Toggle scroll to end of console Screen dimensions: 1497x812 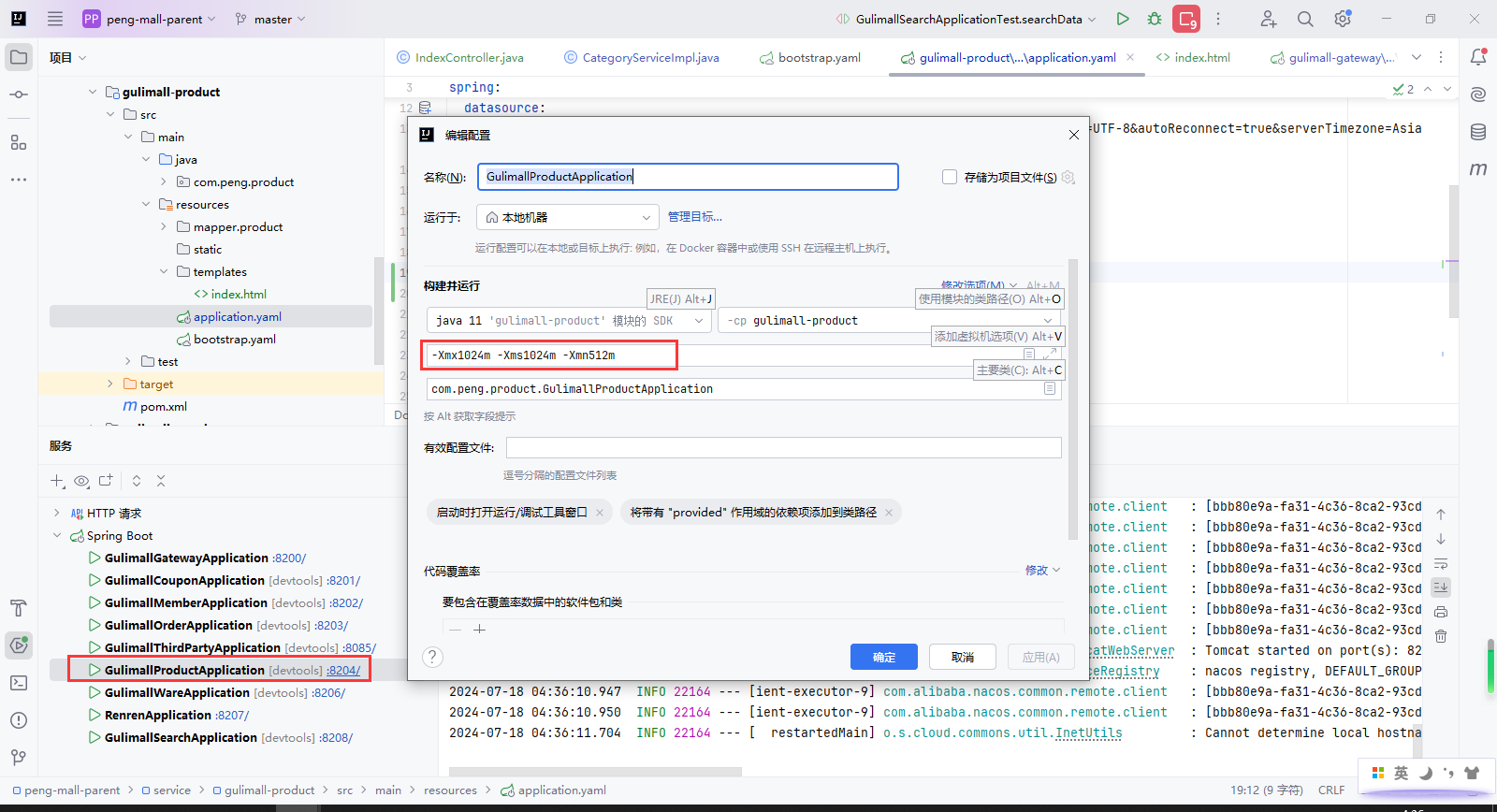[x=1441, y=587]
